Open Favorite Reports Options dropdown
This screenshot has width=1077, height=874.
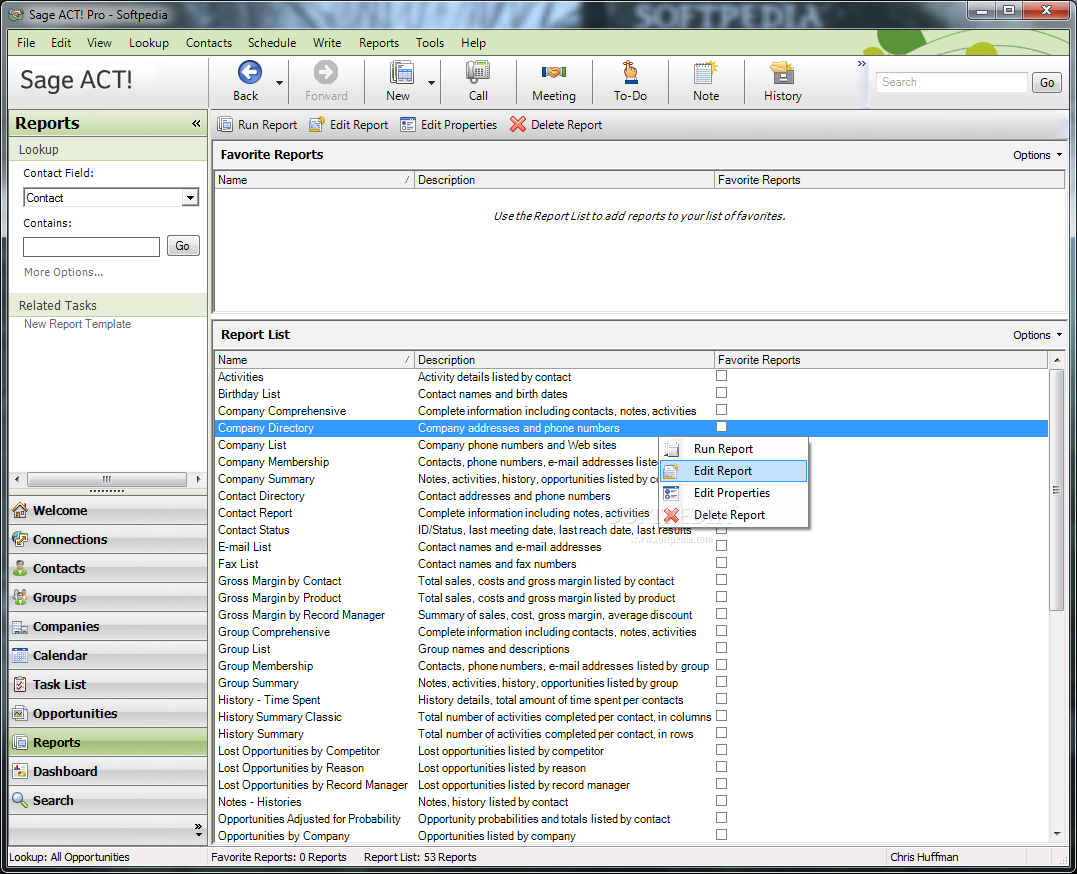tap(1037, 155)
